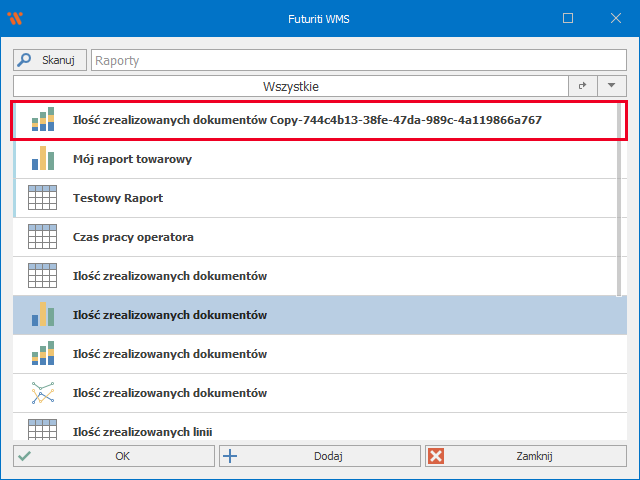This screenshot has width=640, height=480.
Task: Click the table icon of Ilość zrealizowanych linii
Action: tap(42, 430)
